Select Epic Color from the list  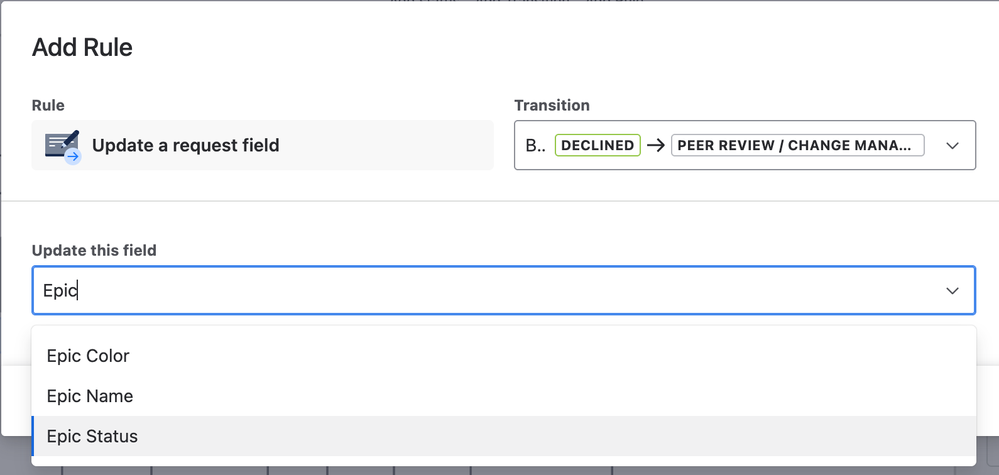(503, 355)
